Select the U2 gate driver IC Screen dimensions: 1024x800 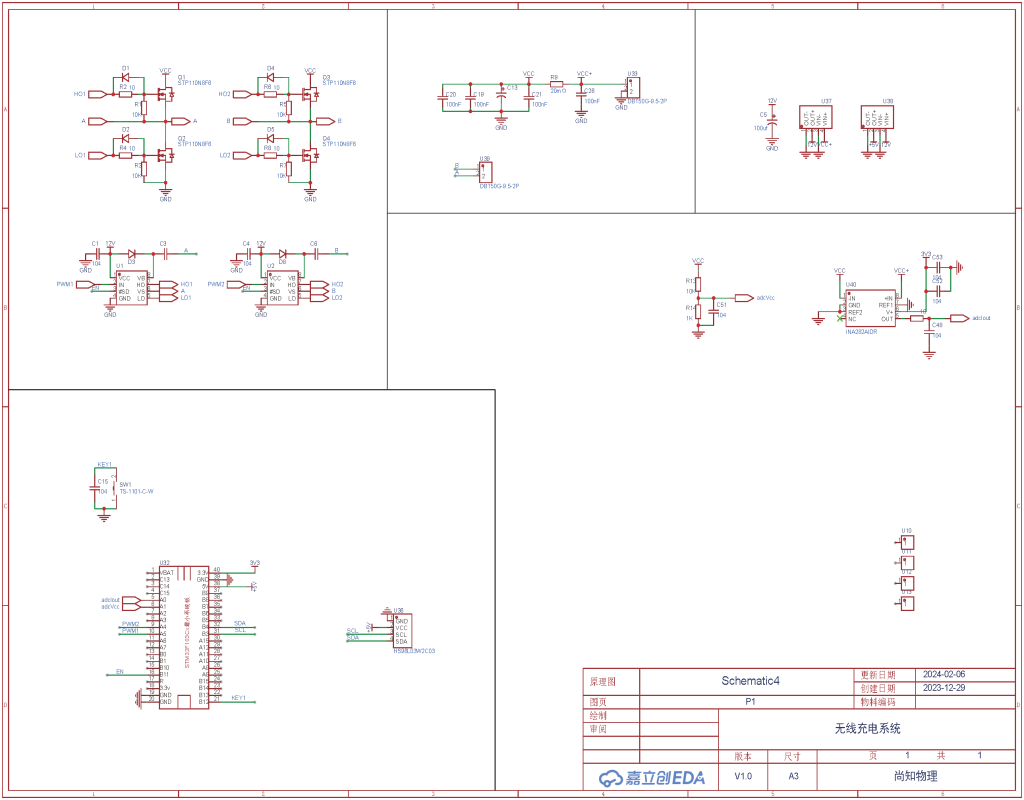[x=282, y=288]
